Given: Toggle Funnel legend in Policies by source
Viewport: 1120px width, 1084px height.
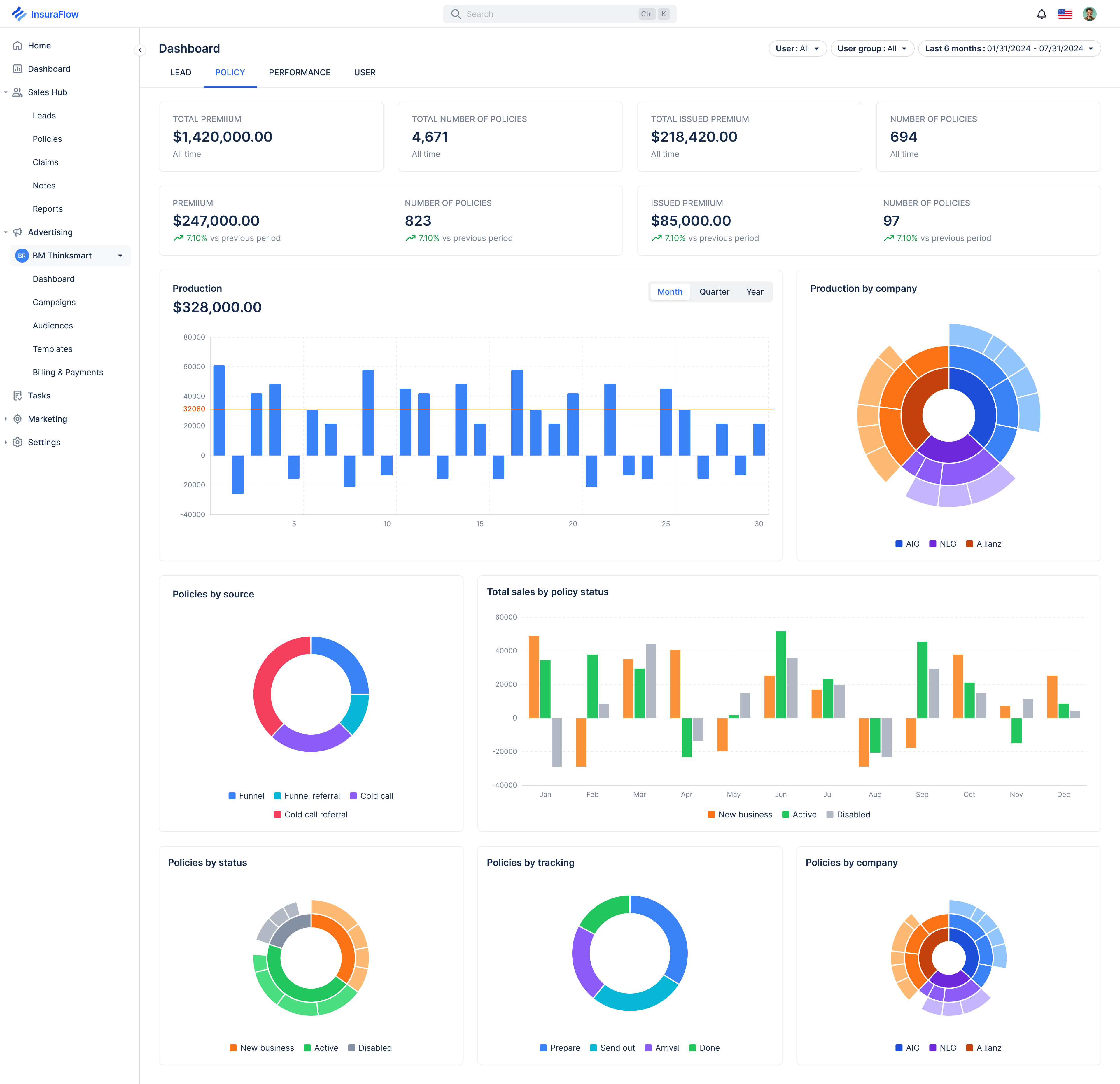Looking at the screenshot, I should click(x=246, y=795).
